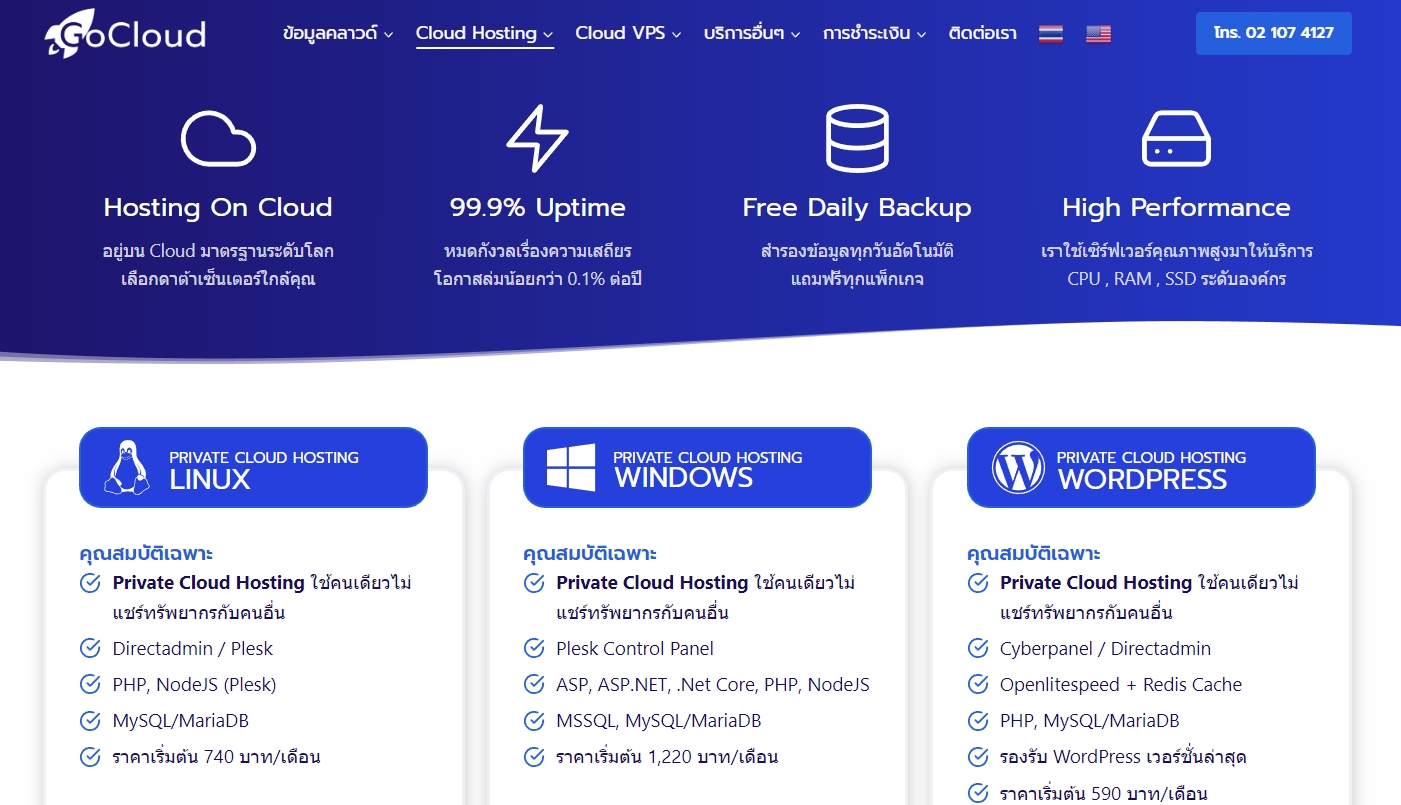This screenshot has height=805, width=1401.
Task: Select the WordPress logo icon
Action: pyautogui.click(x=1017, y=466)
